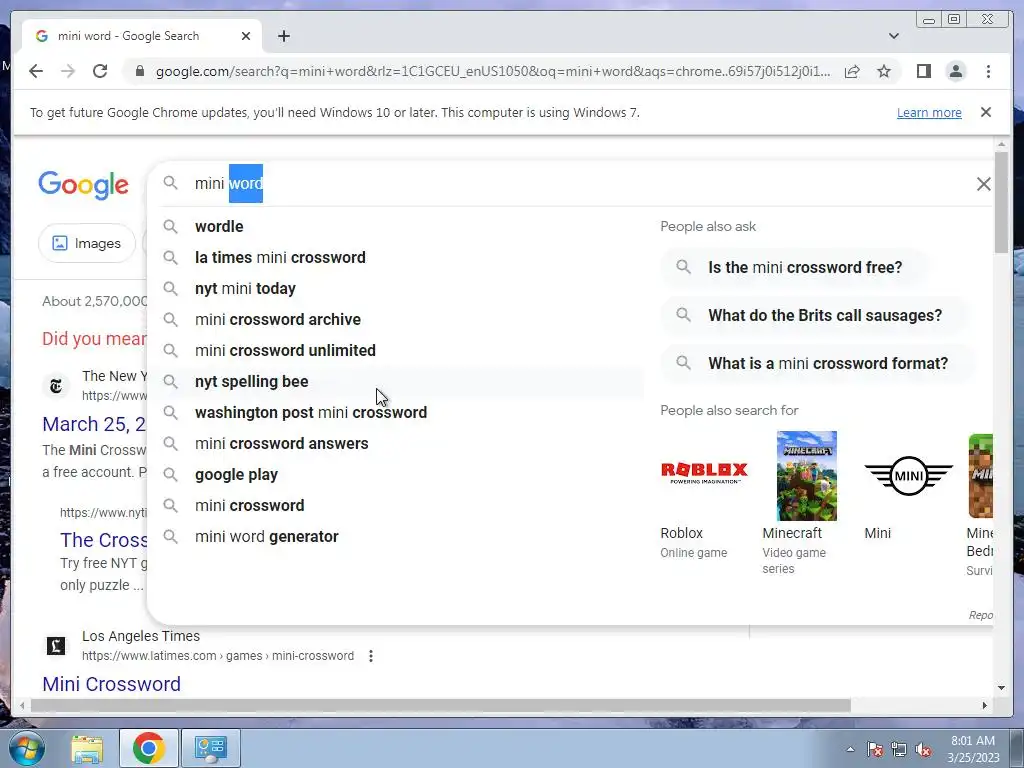Screen dimensions: 1024x768
Task: Click the Chrome taskbar icon
Action: (x=148, y=748)
